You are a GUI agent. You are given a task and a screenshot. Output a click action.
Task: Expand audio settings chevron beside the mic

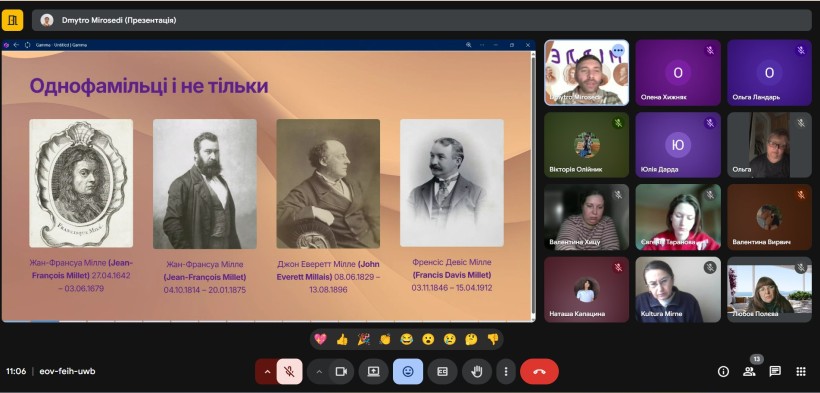click(x=267, y=372)
